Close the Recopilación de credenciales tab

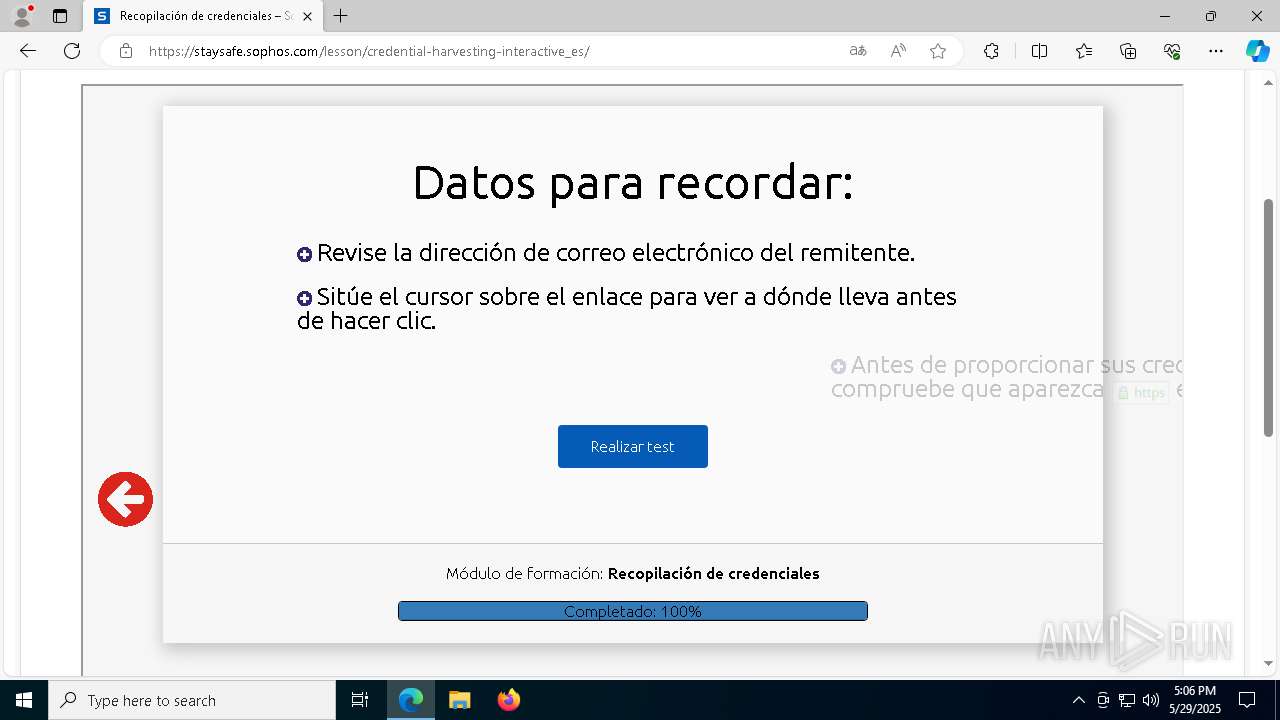pyautogui.click(x=307, y=16)
